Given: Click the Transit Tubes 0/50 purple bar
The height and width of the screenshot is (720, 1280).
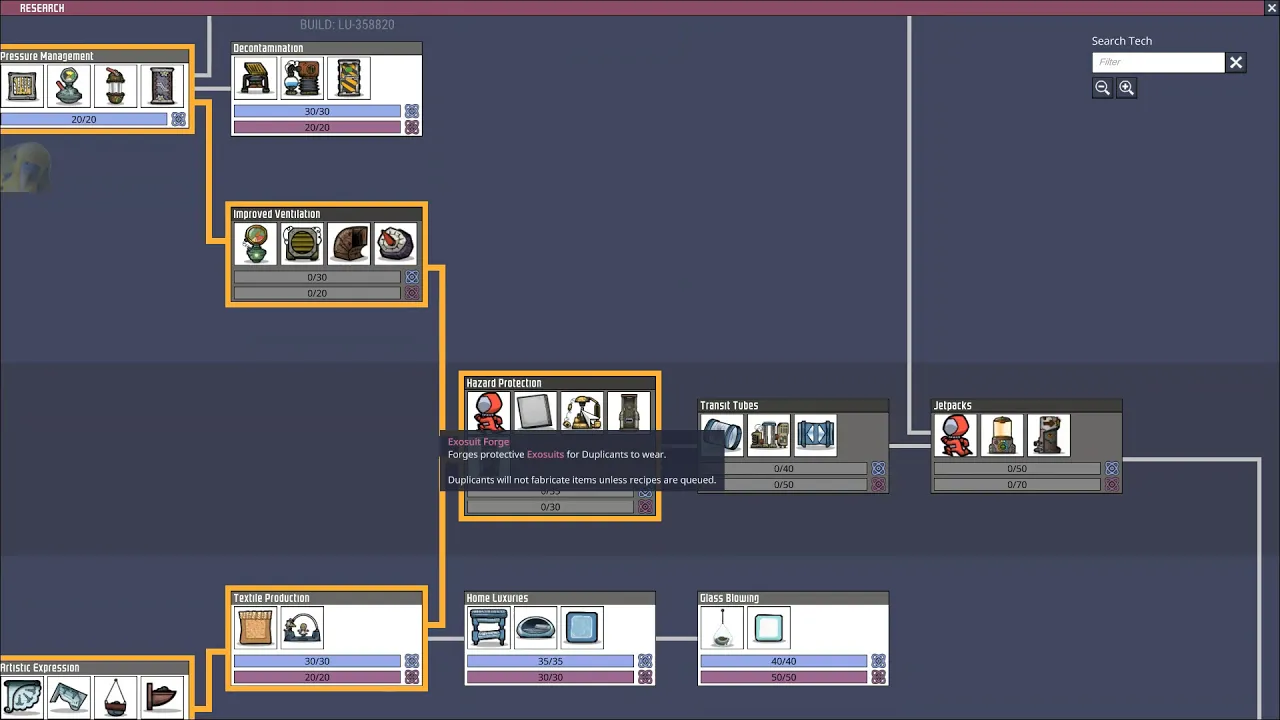Looking at the screenshot, I should click(x=784, y=484).
